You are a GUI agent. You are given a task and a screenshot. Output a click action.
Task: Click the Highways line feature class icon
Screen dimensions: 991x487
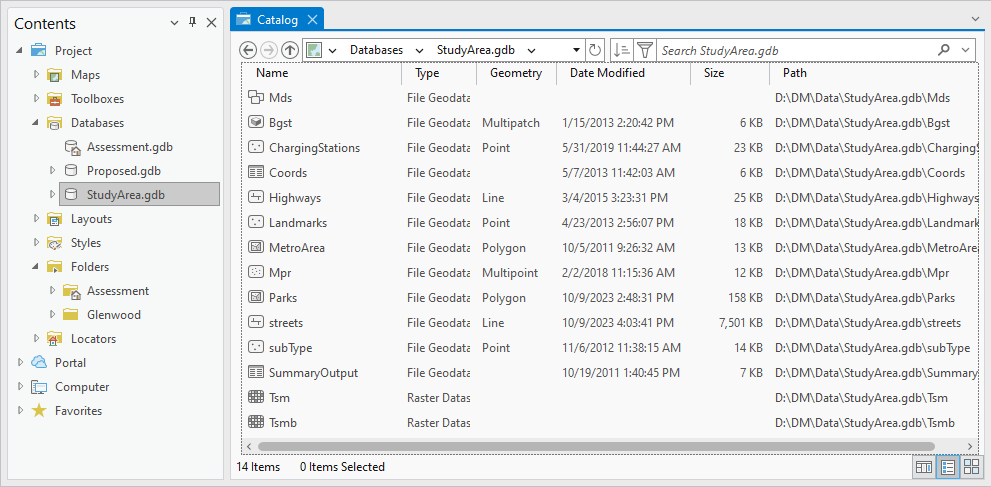pyautogui.click(x=255, y=198)
